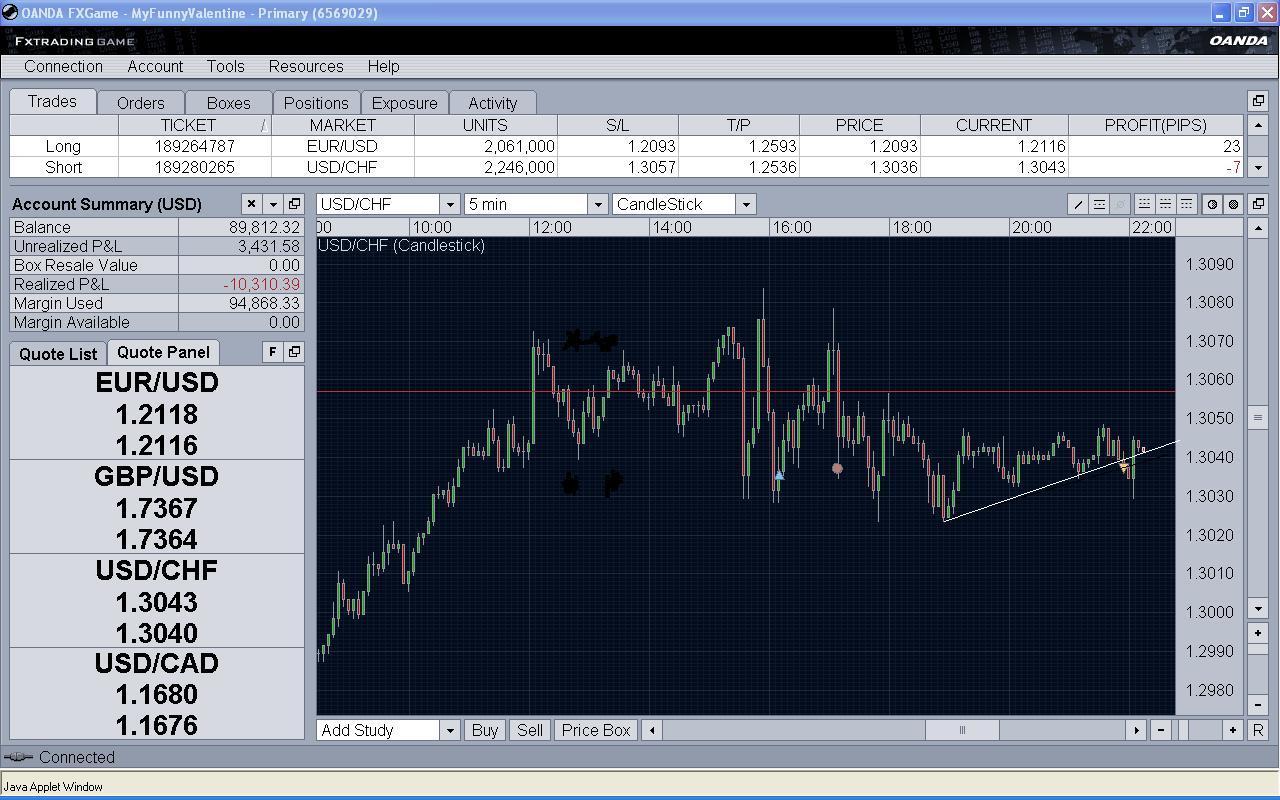Select the trend line drawing tool
1280x800 pixels.
[x=1078, y=204]
